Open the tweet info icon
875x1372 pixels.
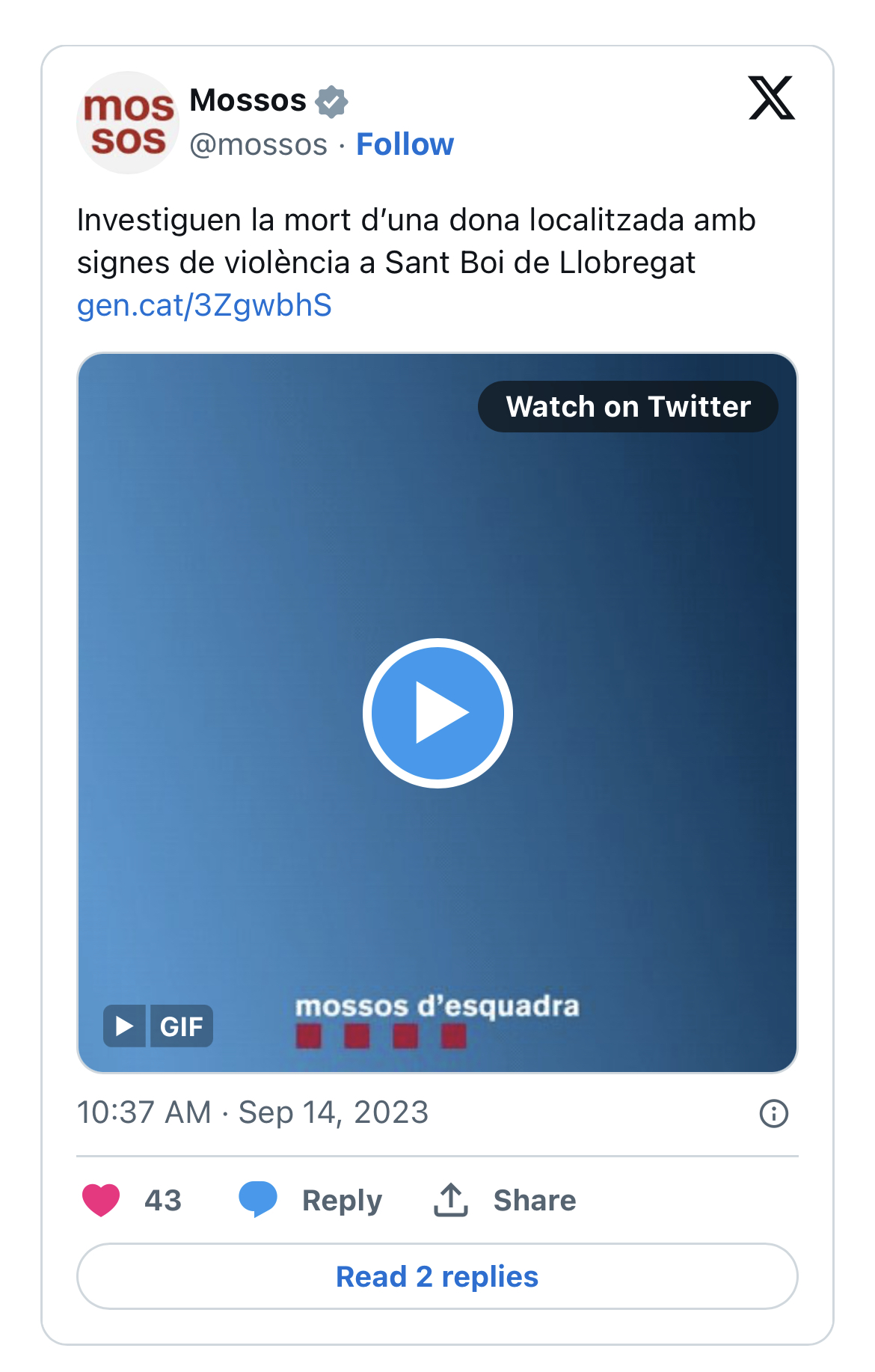[x=773, y=1113]
